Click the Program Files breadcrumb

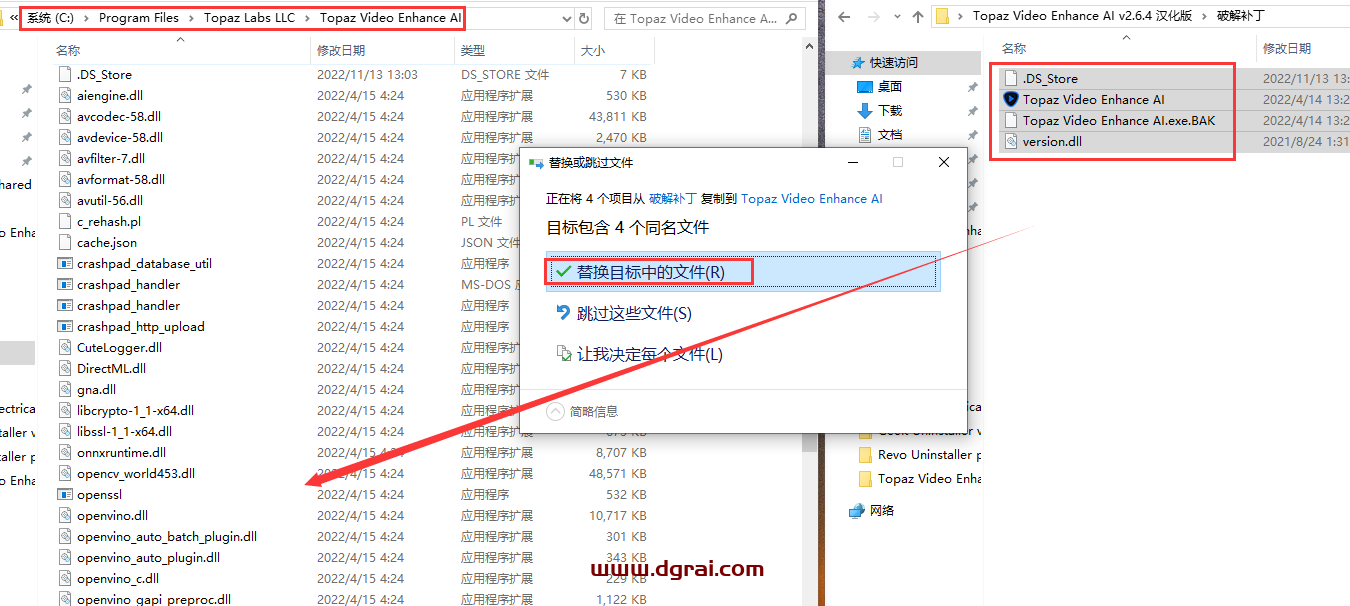click(x=138, y=18)
